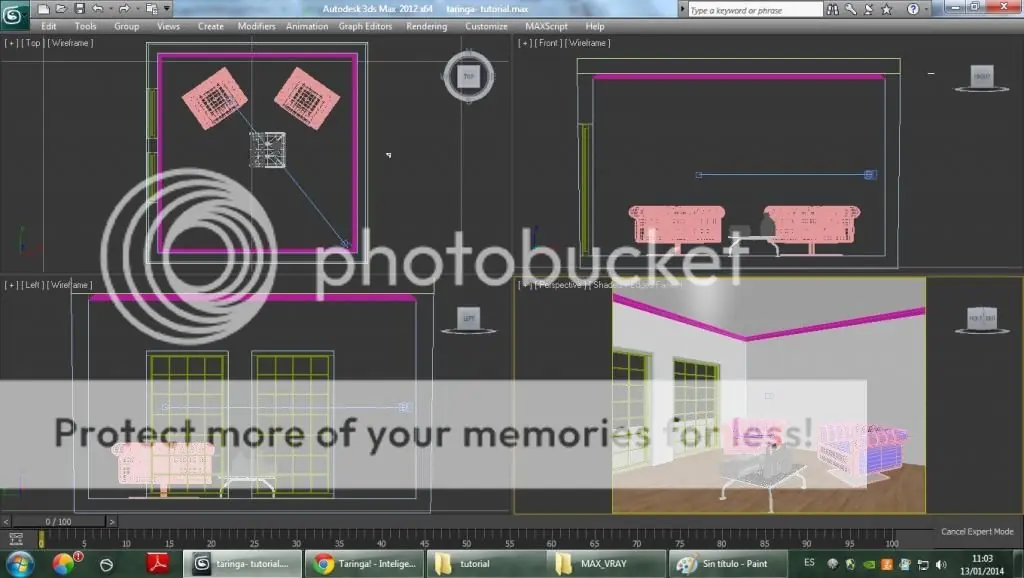Viewport: 1024px width, 578px height.
Task: Click the Sign In key icon
Action: coord(850,8)
